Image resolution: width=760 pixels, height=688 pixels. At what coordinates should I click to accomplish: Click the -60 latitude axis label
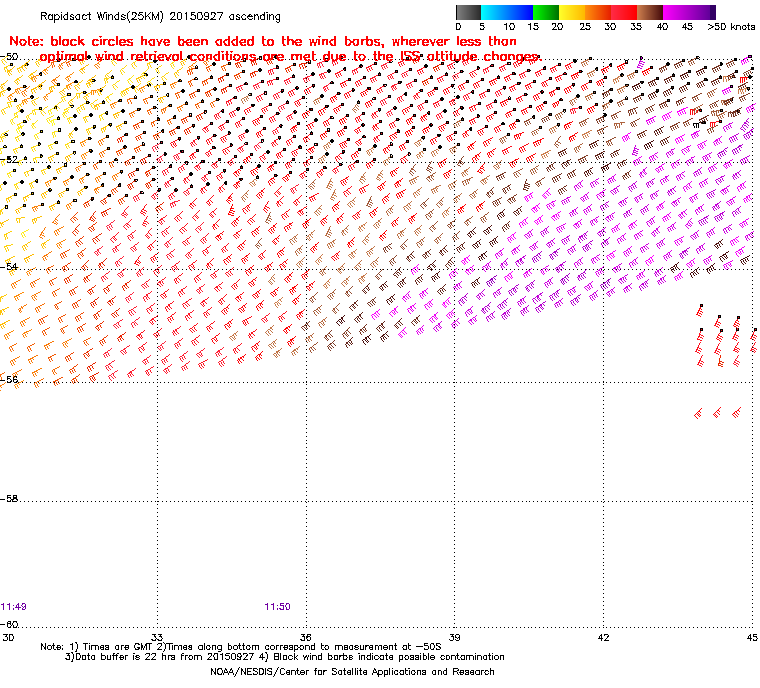tap(9, 624)
